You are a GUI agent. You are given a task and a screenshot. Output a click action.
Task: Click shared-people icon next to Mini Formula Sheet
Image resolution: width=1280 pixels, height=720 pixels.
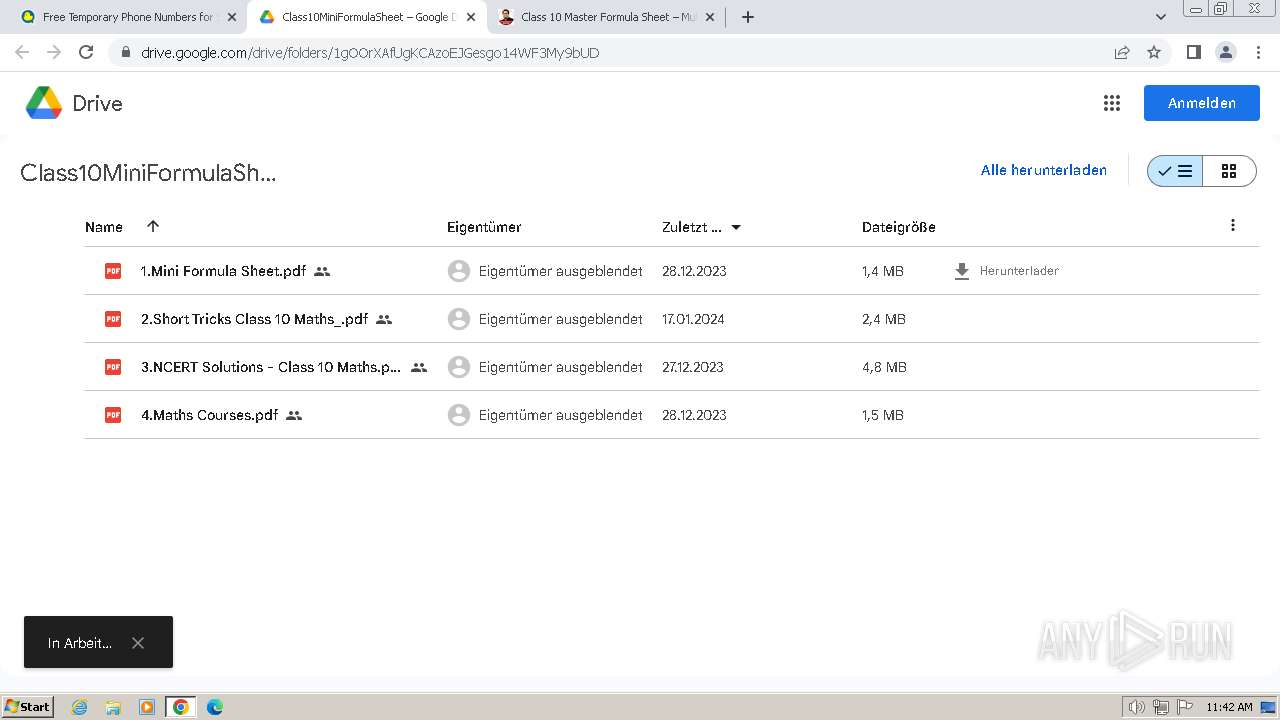pyautogui.click(x=322, y=271)
